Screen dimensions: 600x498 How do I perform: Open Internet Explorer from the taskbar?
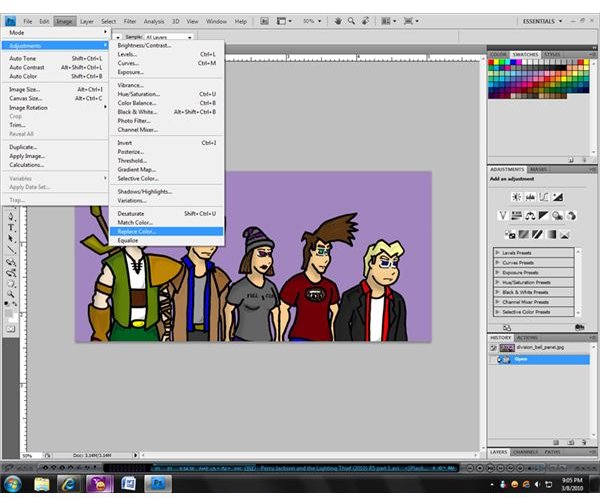[x=69, y=484]
